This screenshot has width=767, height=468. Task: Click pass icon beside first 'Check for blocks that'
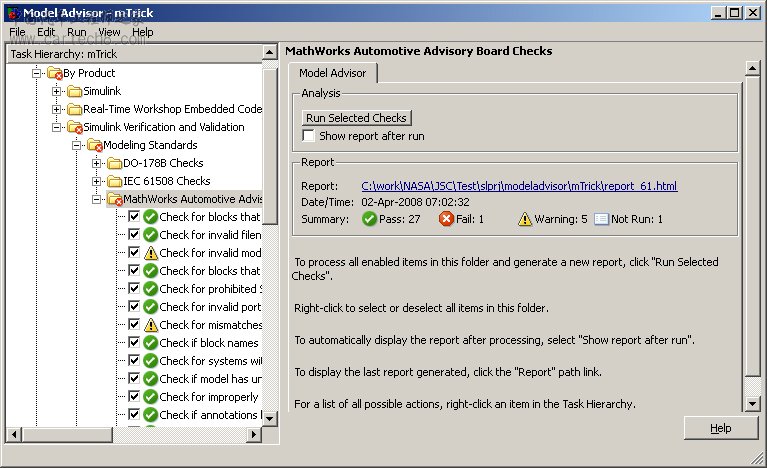pos(150,217)
